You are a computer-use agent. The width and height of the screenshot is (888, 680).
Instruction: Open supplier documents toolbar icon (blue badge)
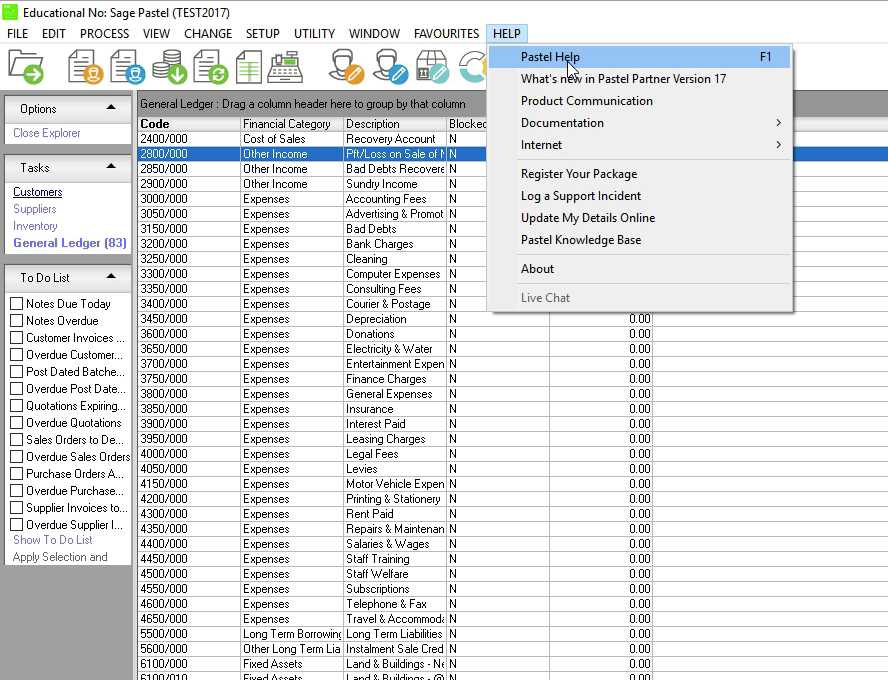click(127, 67)
